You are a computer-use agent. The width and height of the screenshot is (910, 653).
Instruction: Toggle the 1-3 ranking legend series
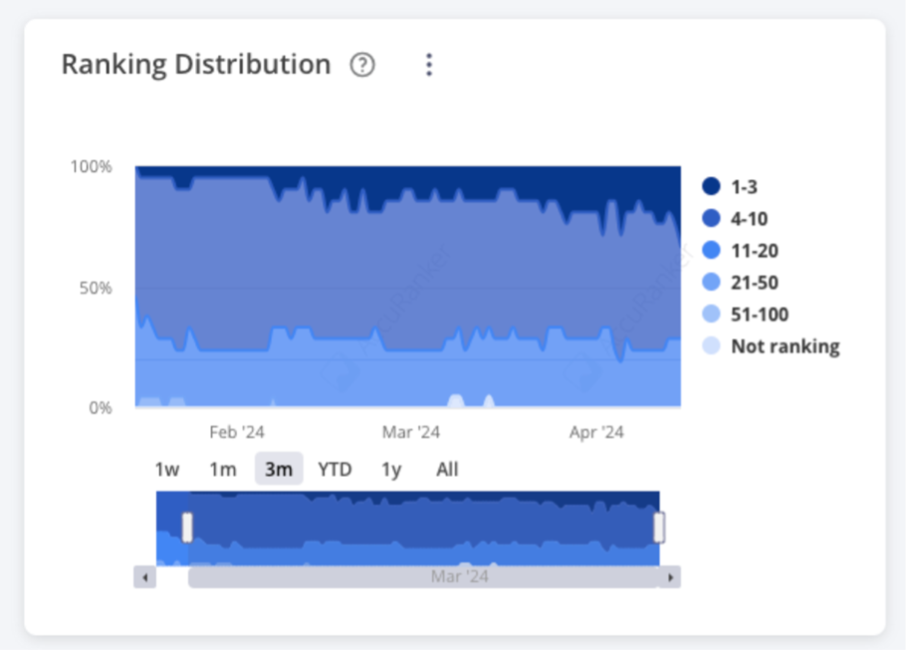coord(743,187)
